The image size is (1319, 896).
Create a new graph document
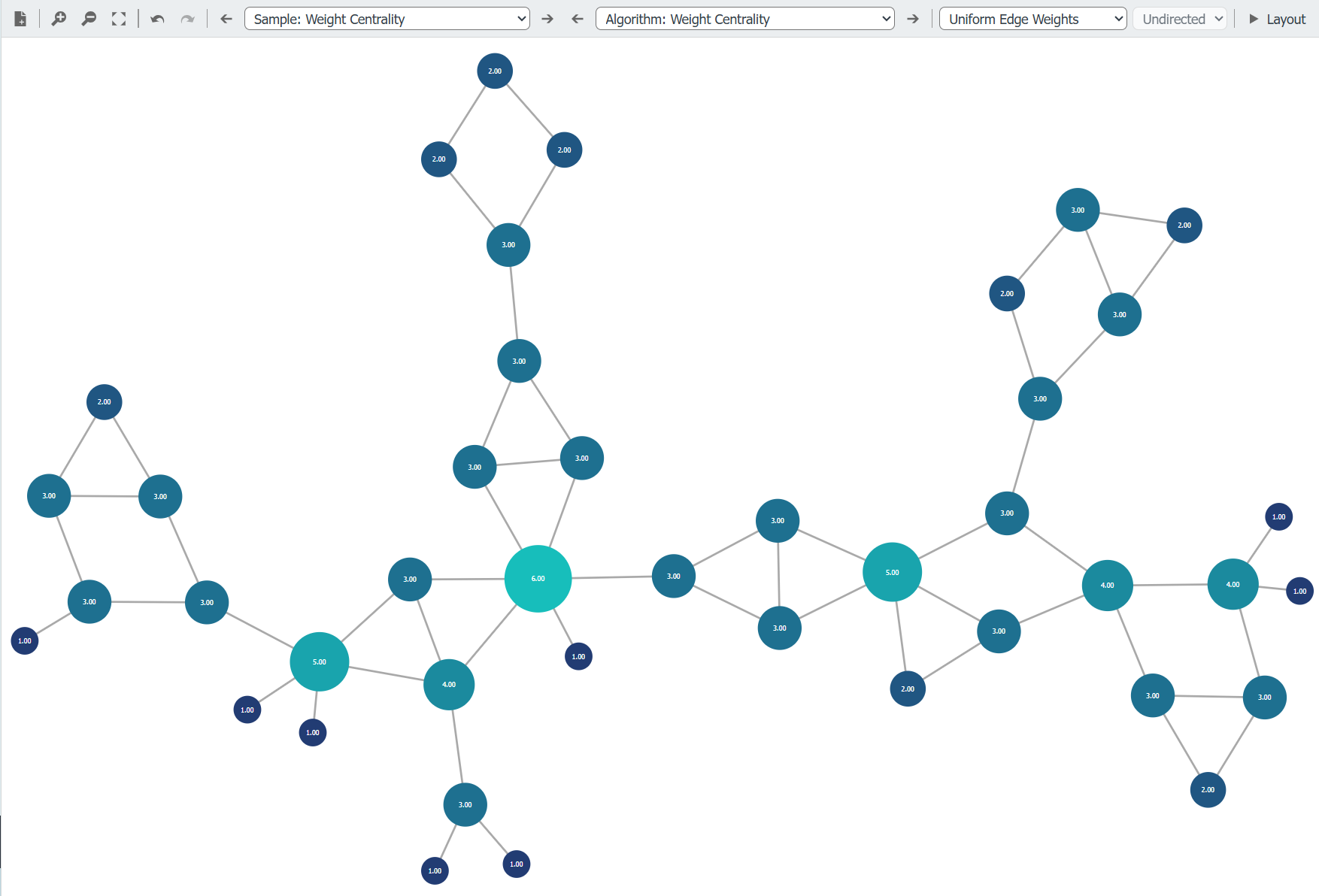tap(20, 18)
